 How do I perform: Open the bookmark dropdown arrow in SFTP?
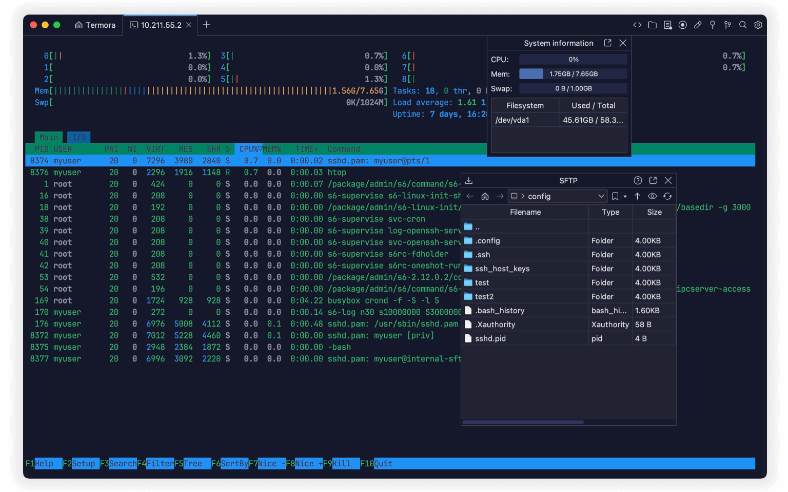626,196
